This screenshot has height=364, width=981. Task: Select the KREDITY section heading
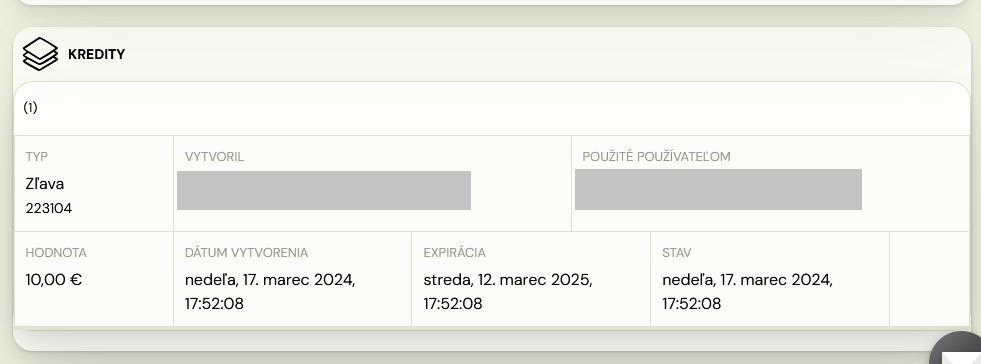[96, 54]
